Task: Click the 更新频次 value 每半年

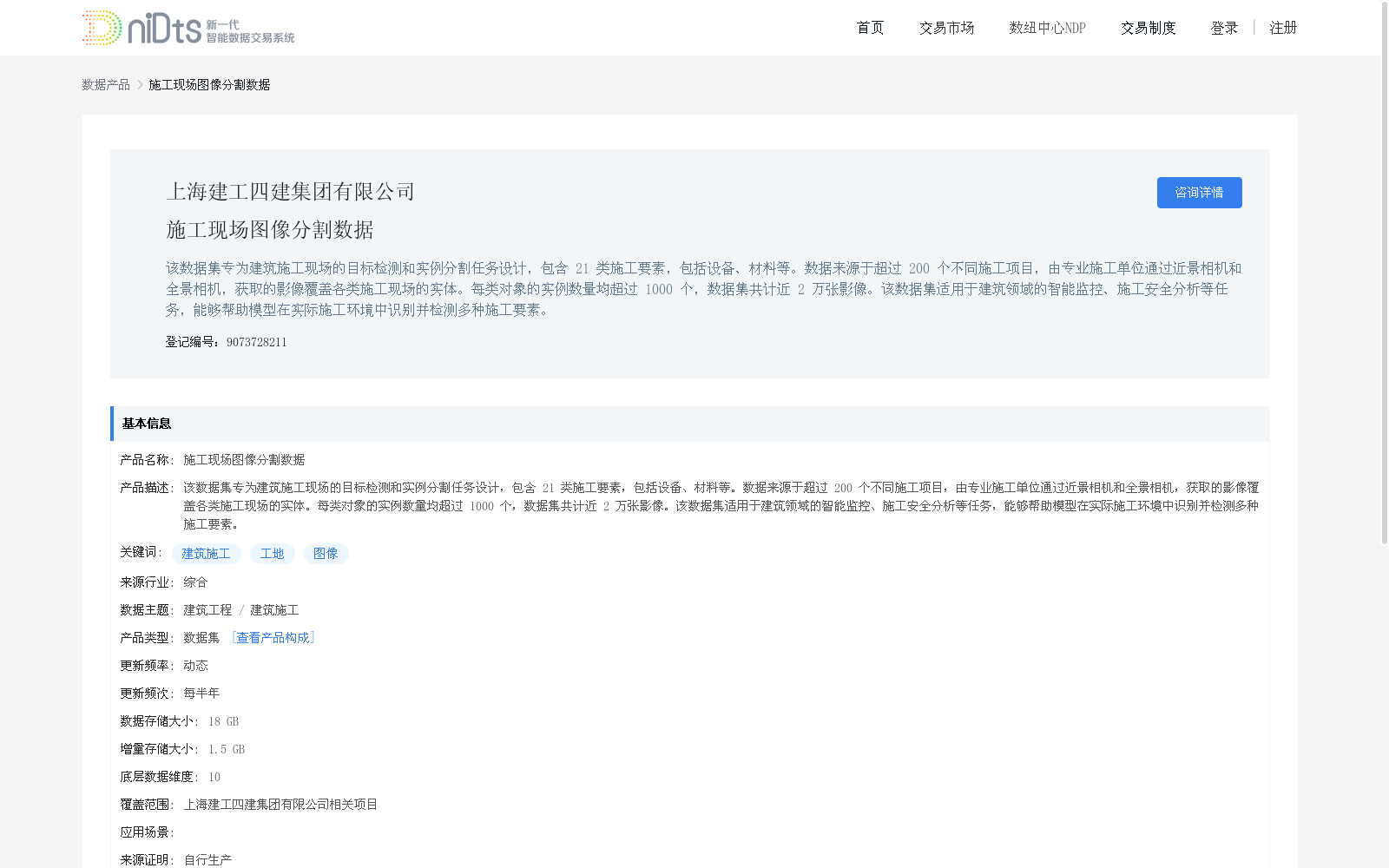Action: (x=201, y=694)
